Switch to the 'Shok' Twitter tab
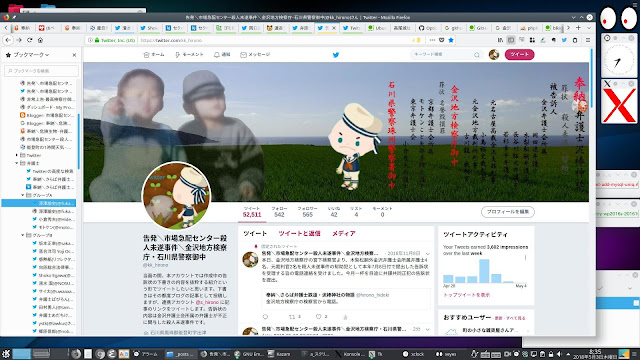640x360 pixels. [x=149, y=28]
